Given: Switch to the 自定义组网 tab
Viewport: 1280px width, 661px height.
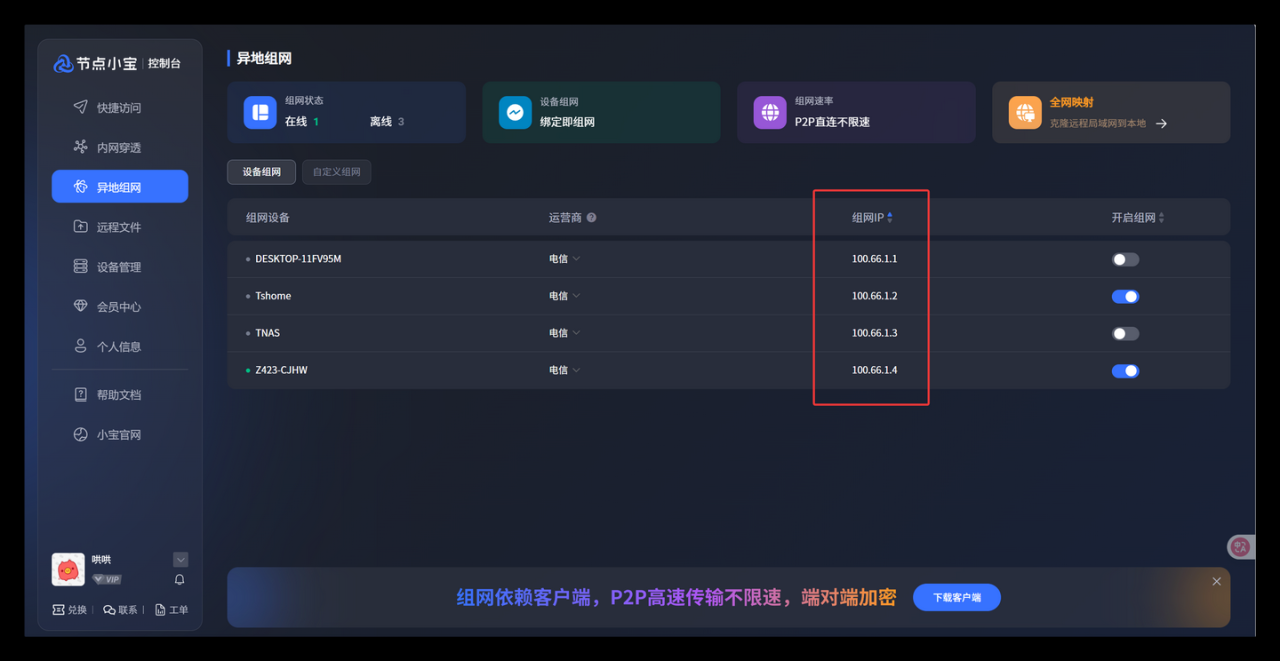Looking at the screenshot, I should tap(336, 172).
